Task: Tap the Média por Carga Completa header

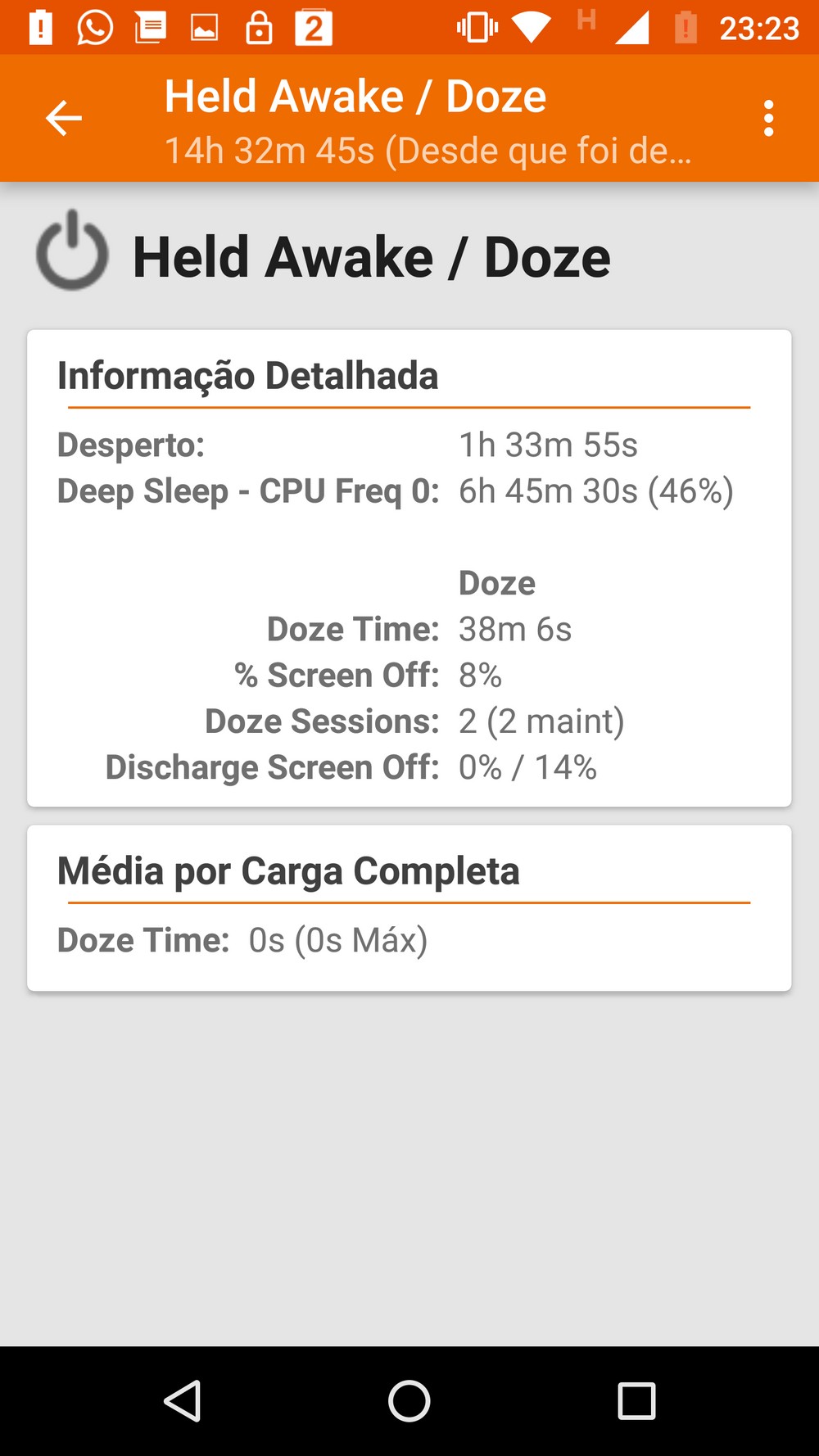Action: pyautogui.click(x=288, y=870)
